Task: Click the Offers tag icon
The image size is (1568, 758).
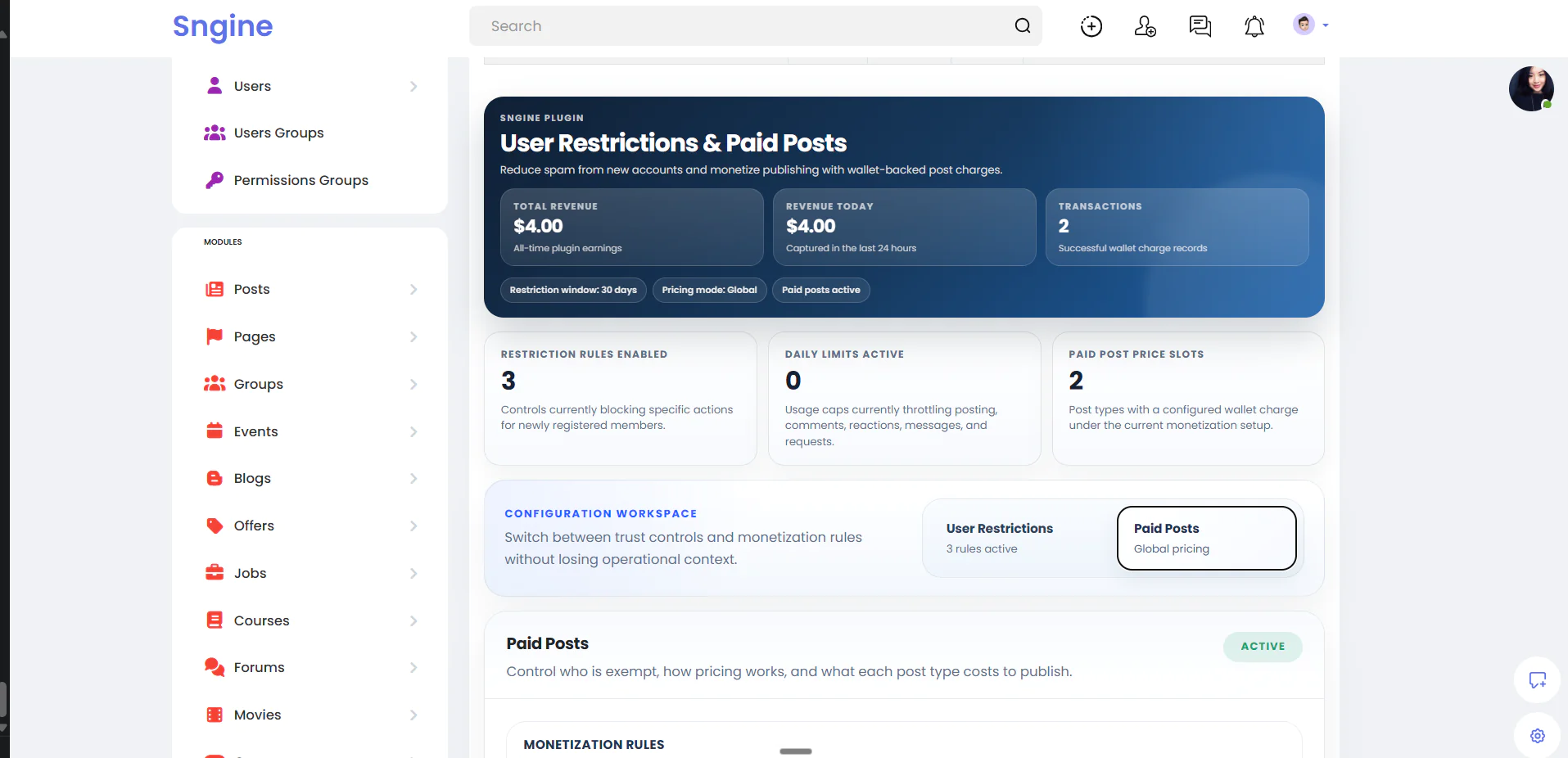Action: click(215, 526)
